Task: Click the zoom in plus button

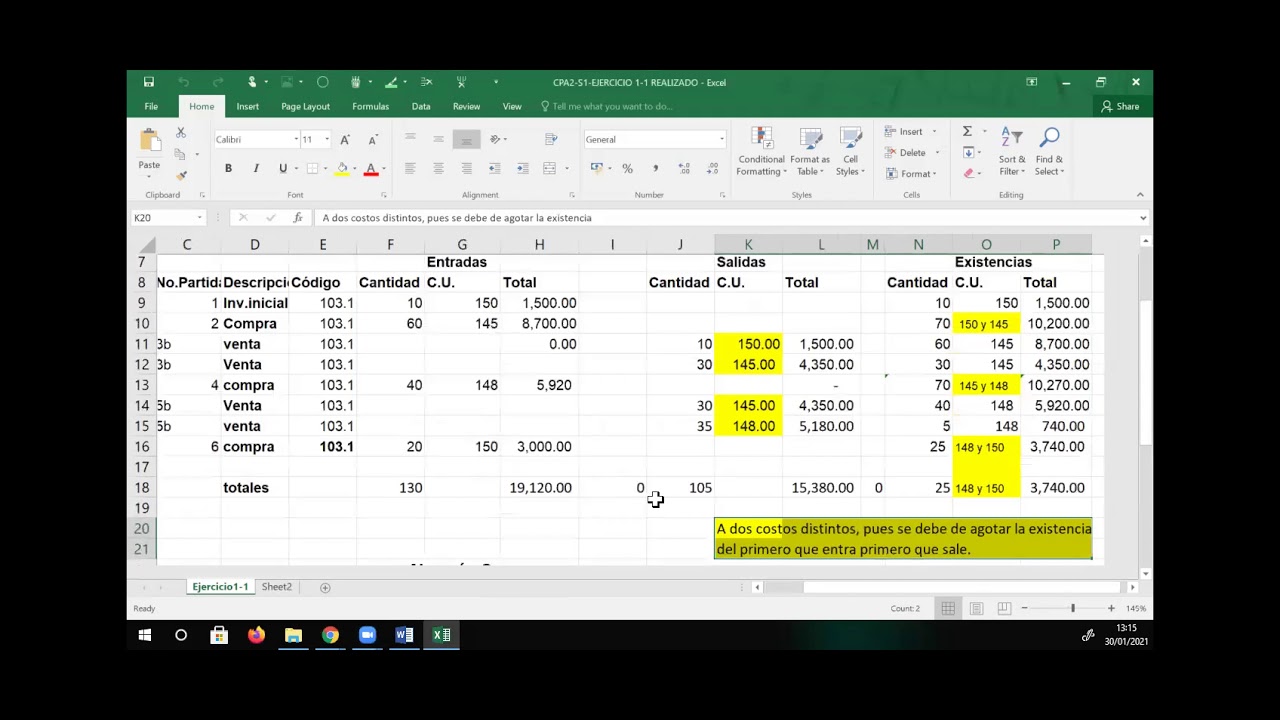Action: pos(1111,608)
